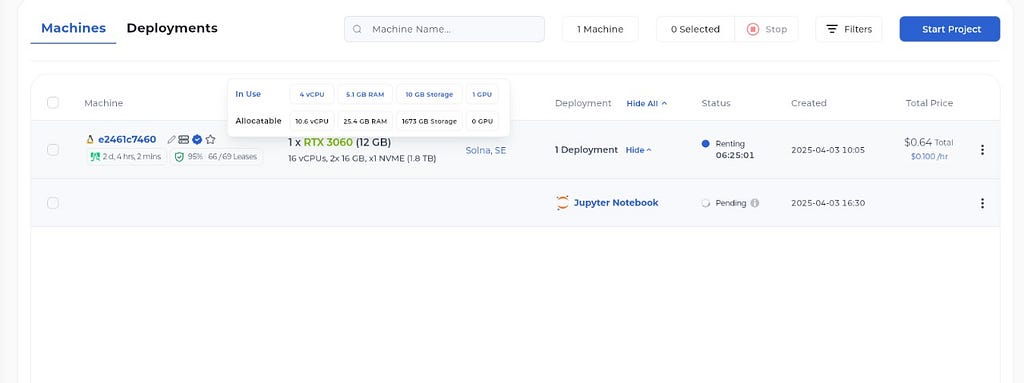This screenshot has height=383, width=1024.
Task: Click the $0.100 /hr price text
Action: click(x=929, y=157)
